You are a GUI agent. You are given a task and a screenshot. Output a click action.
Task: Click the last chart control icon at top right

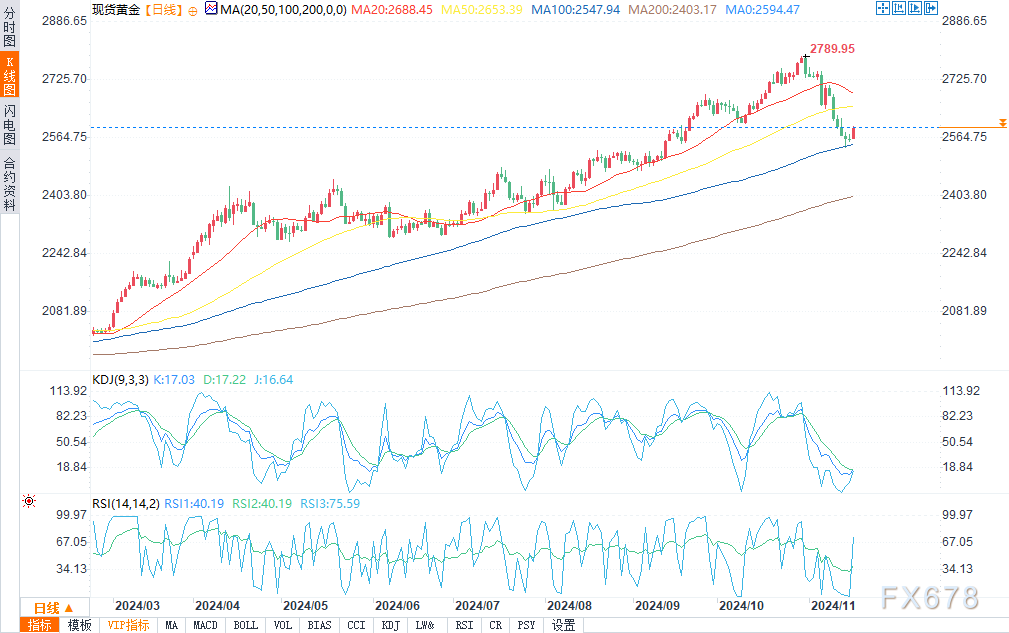(x=933, y=9)
